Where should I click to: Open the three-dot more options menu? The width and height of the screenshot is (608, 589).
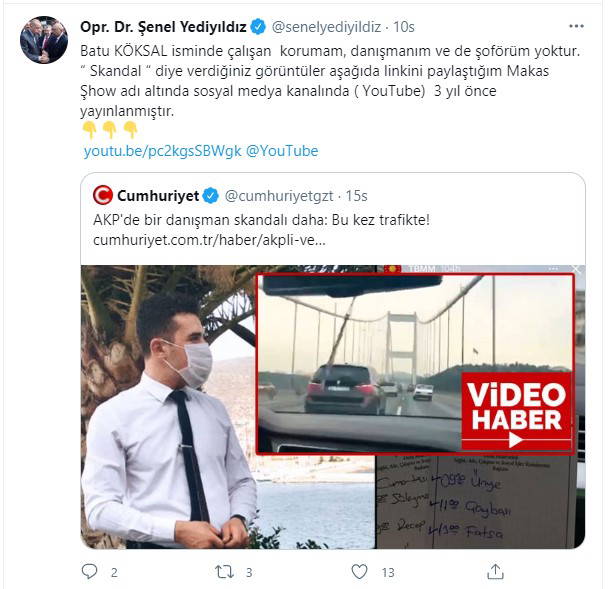(x=576, y=26)
